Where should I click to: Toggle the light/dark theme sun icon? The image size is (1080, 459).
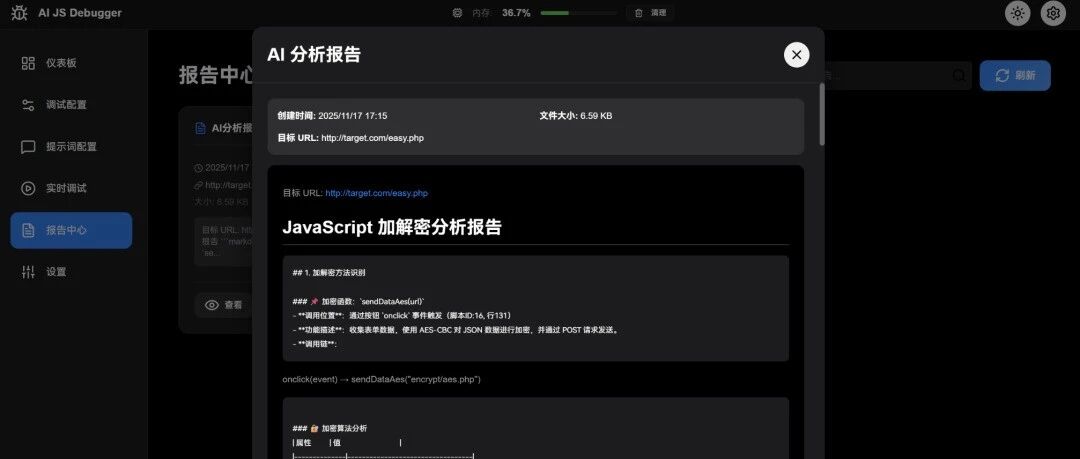pos(1018,13)
